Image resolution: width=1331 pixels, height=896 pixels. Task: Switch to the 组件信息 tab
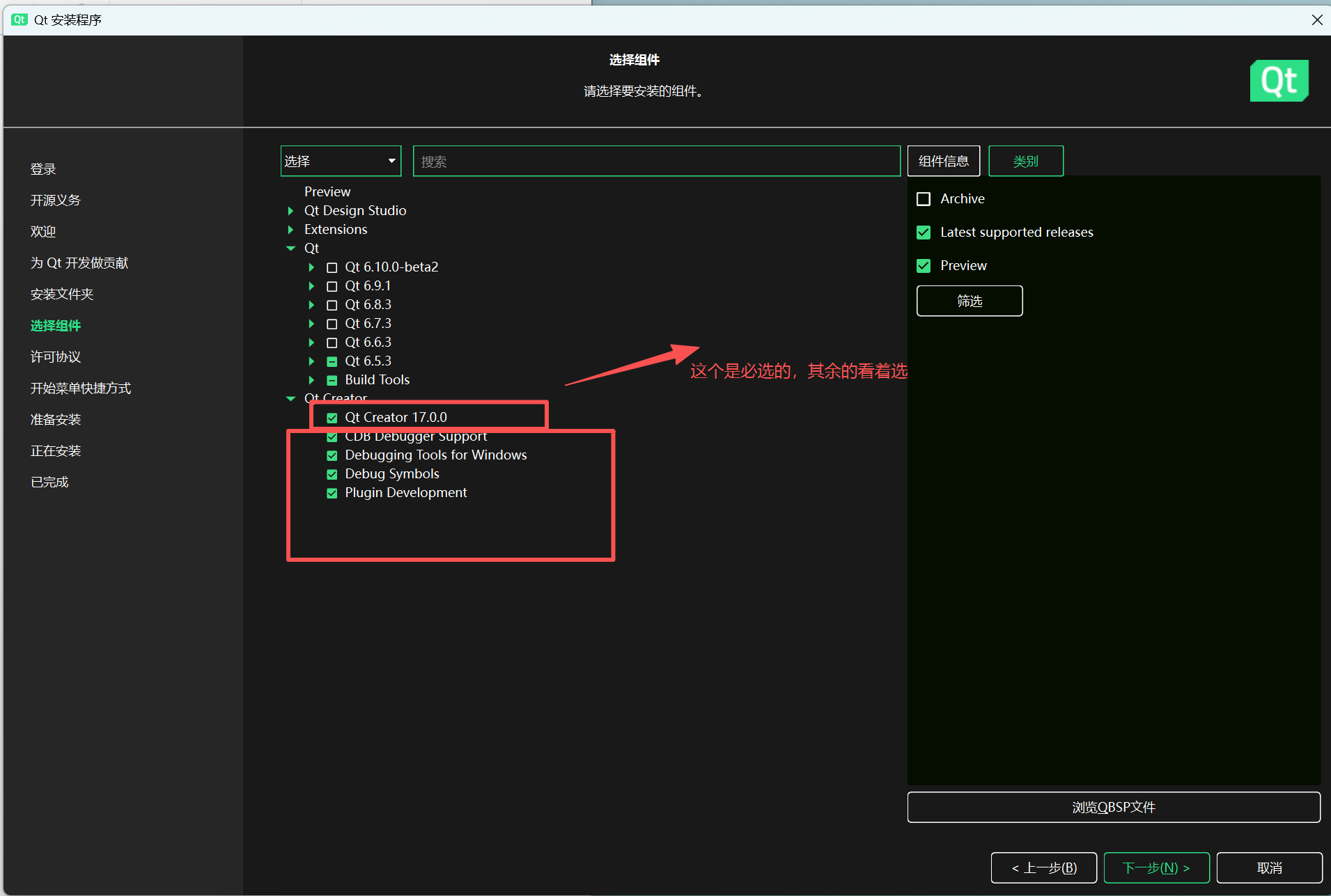click(943, 161)
